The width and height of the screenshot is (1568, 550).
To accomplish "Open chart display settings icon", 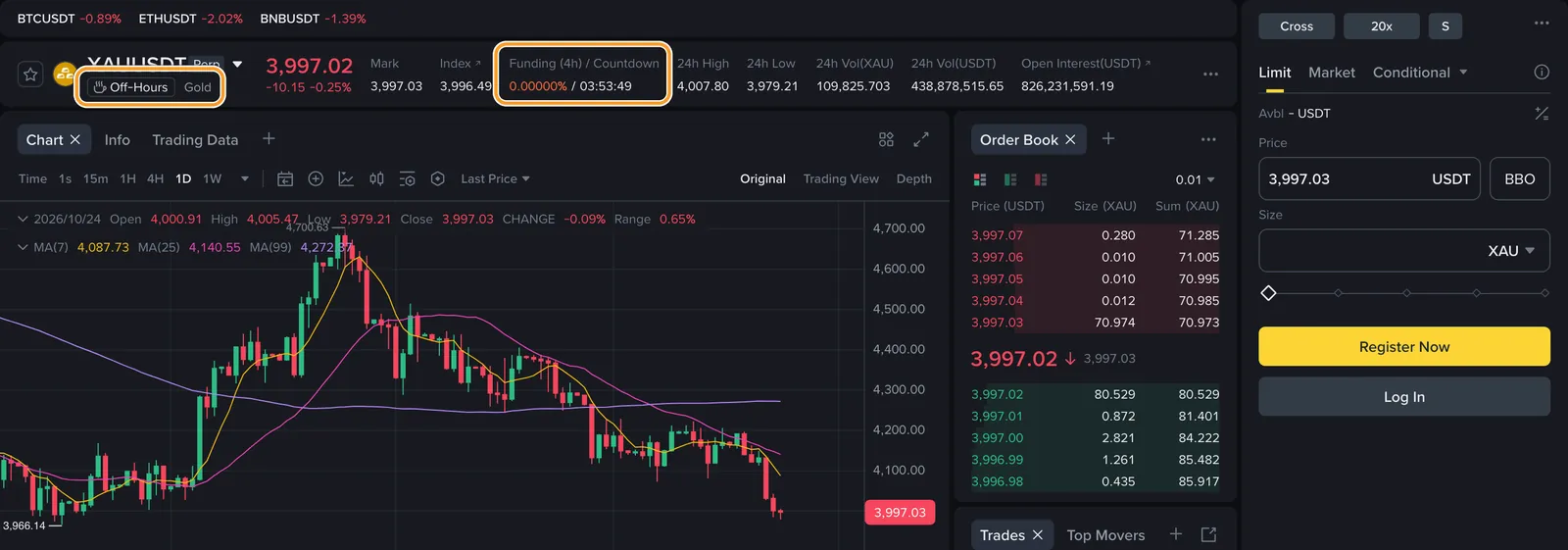I will point(407,178).
